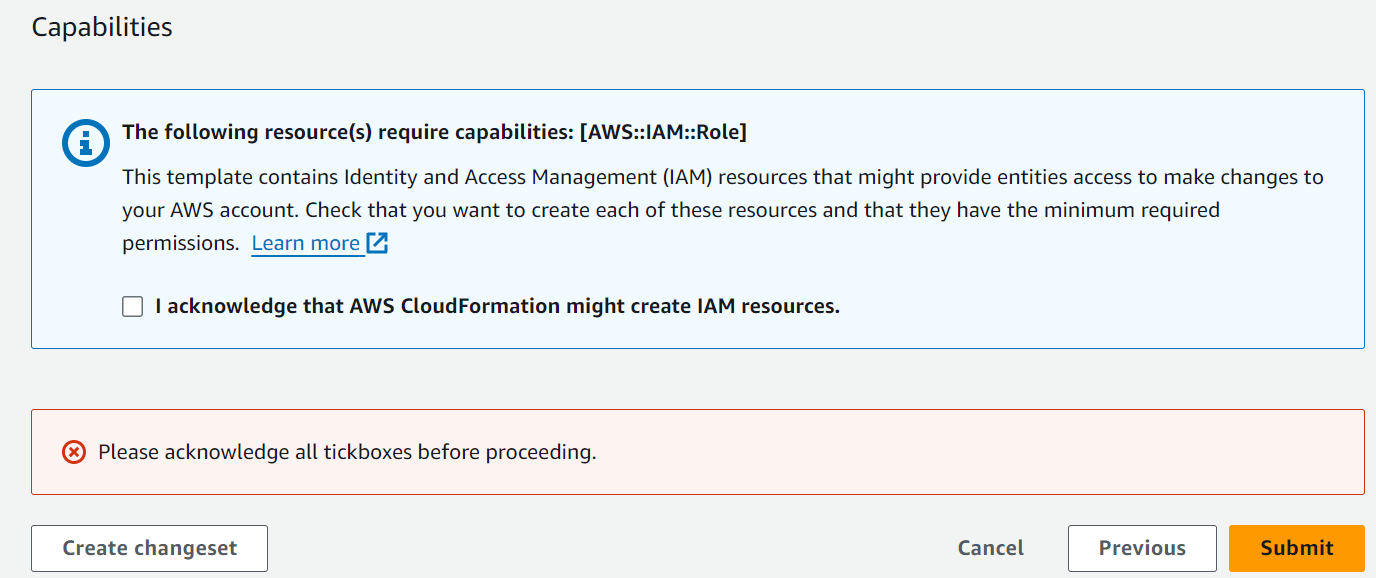The image size is (1376, 578).
Task: Cancel the stack creation
Action: coord(990,548)
